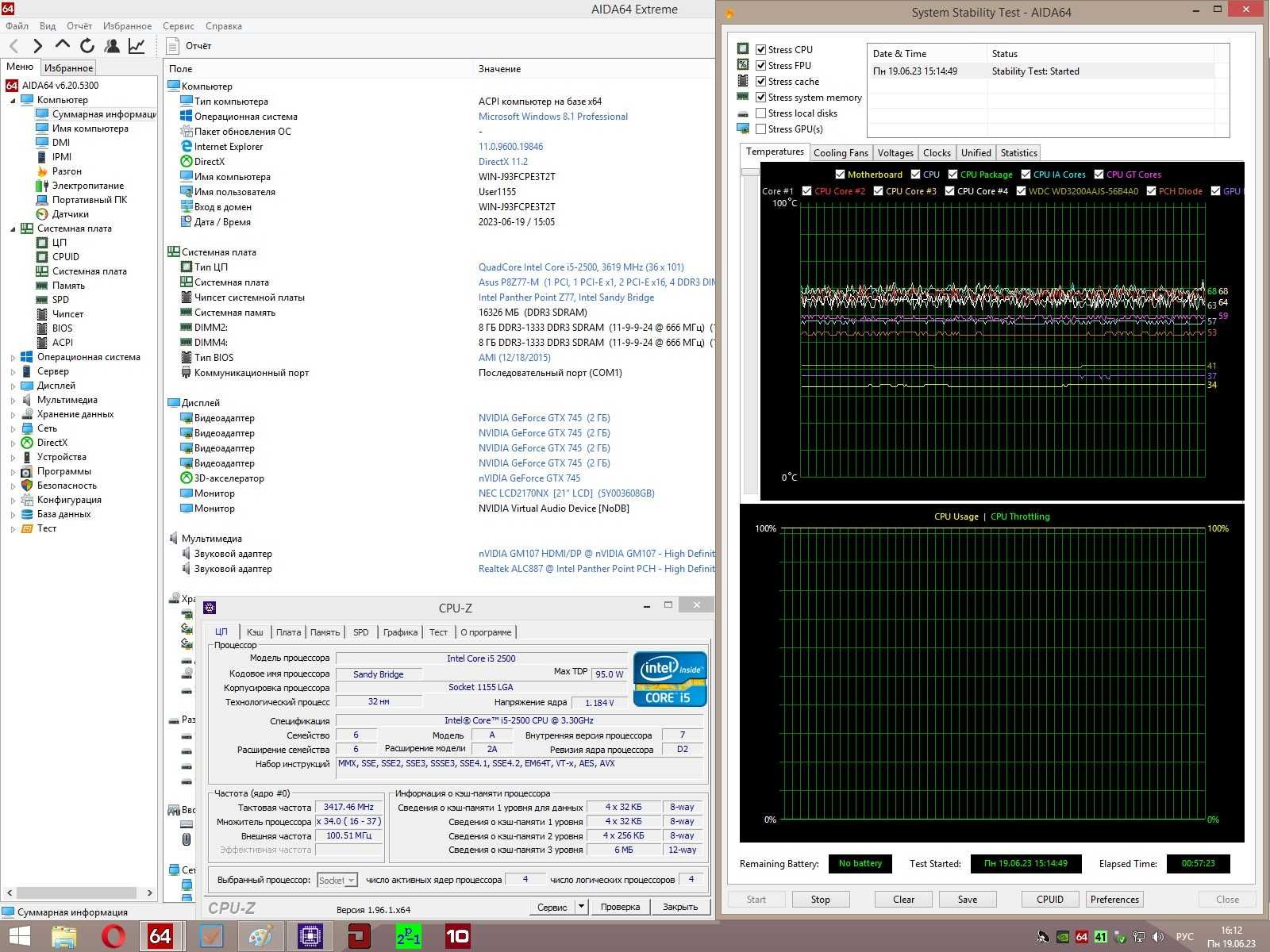This screenshot has width=1270, height=952.
Task: Toggle PCH Diode graph checkbox
Action: tap(1151, 191)
